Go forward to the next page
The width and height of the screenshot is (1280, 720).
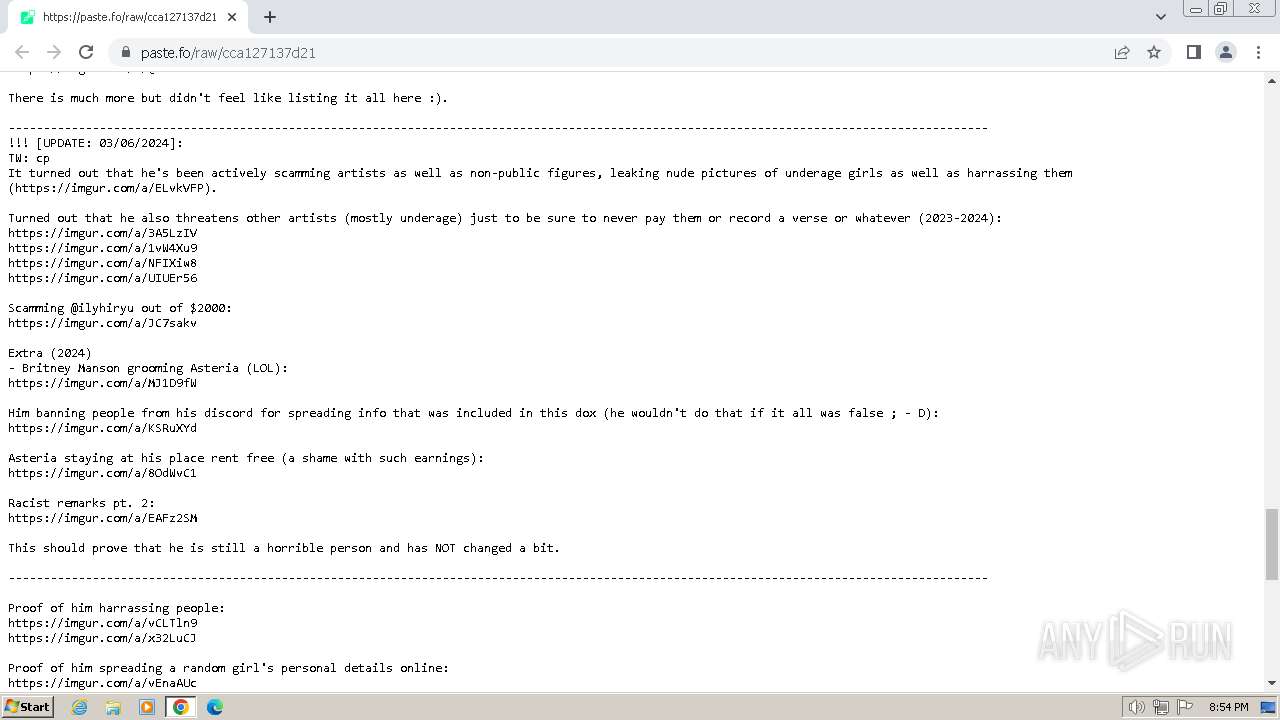click(x=54, y=52)
